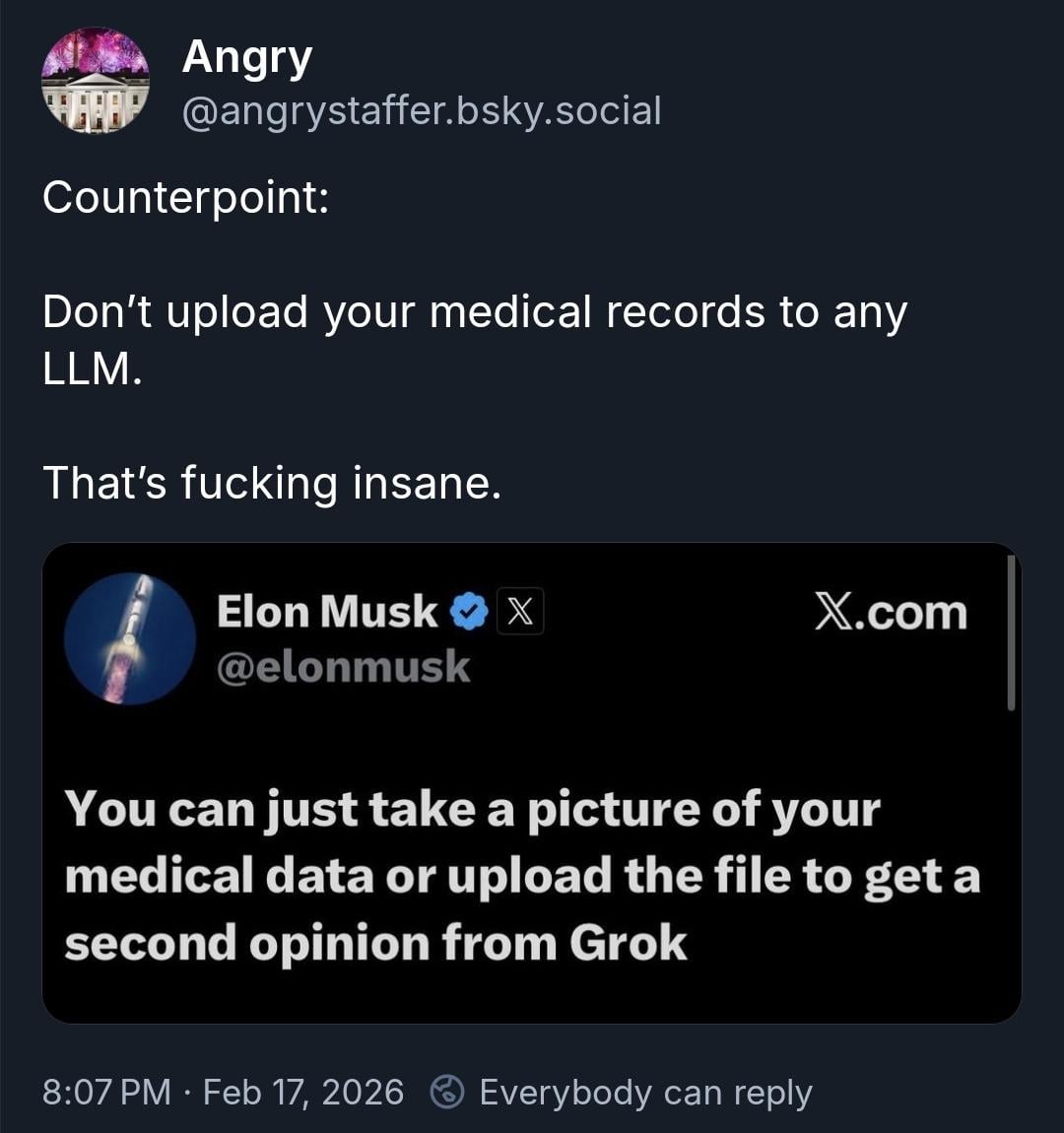
Task: Click the Feb 17, 2026 date
Action: pyautogui.click(x=302, y=1092)
